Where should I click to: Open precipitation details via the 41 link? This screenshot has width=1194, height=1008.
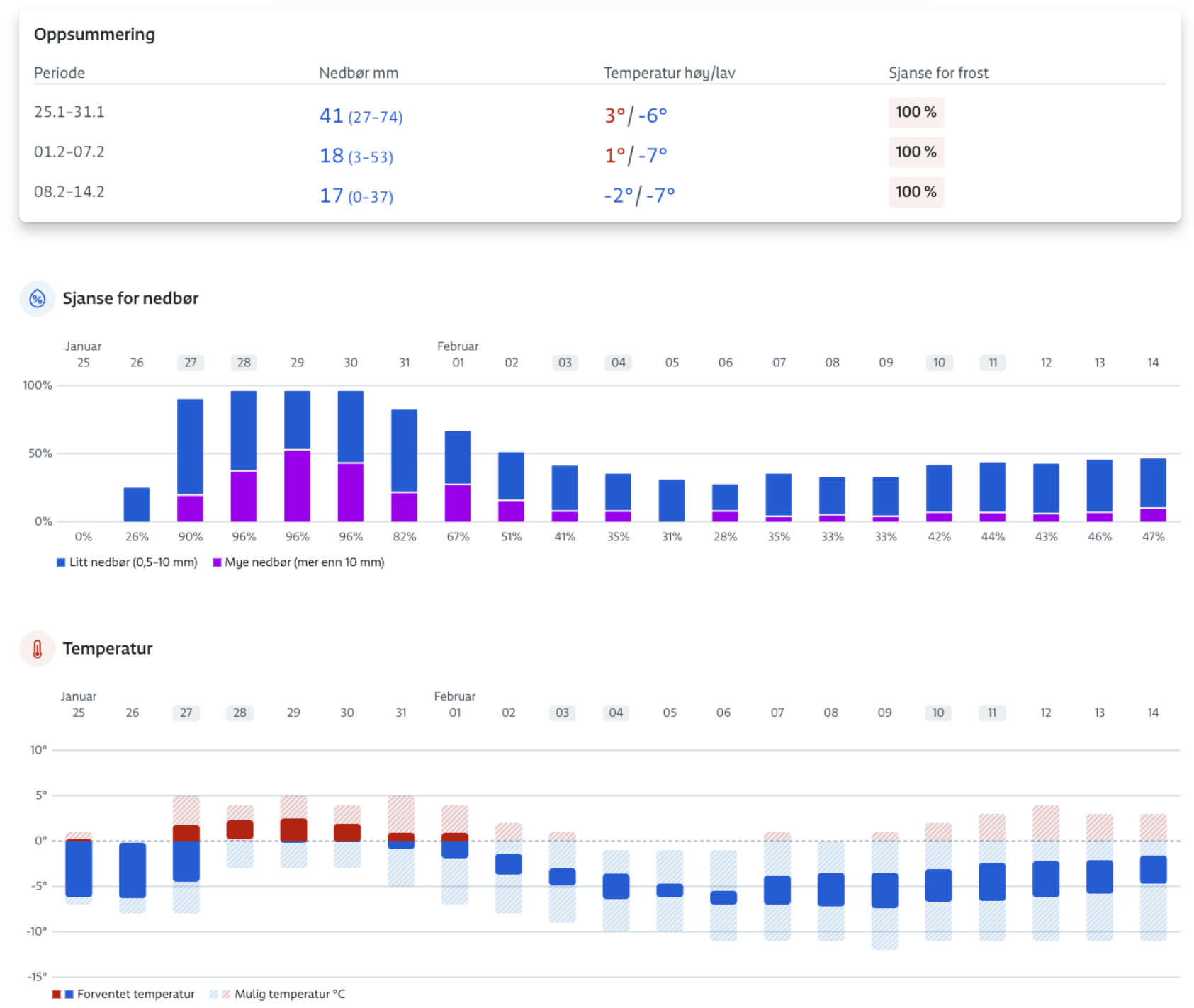tap(330, 115)
